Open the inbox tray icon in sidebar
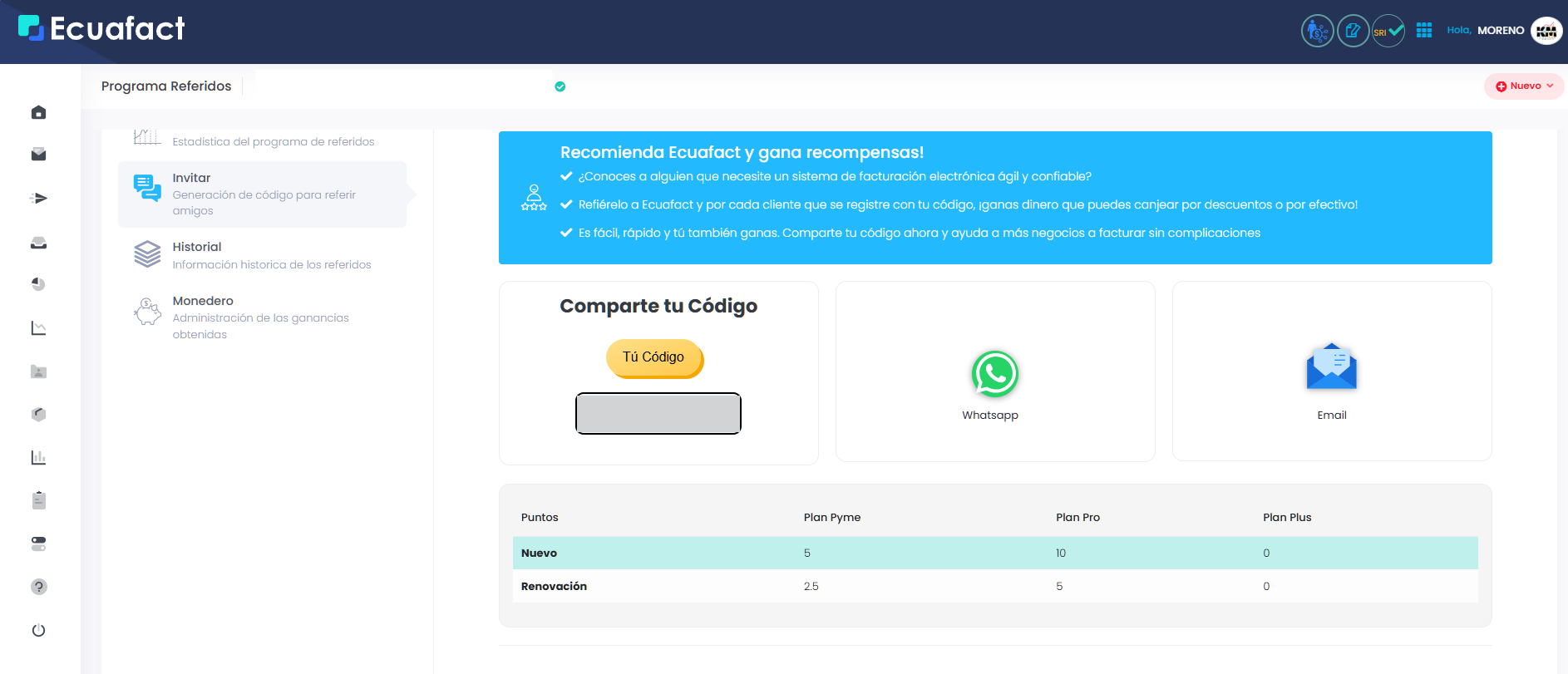This screenshot has height=674, width=1568. coord(38,243)
